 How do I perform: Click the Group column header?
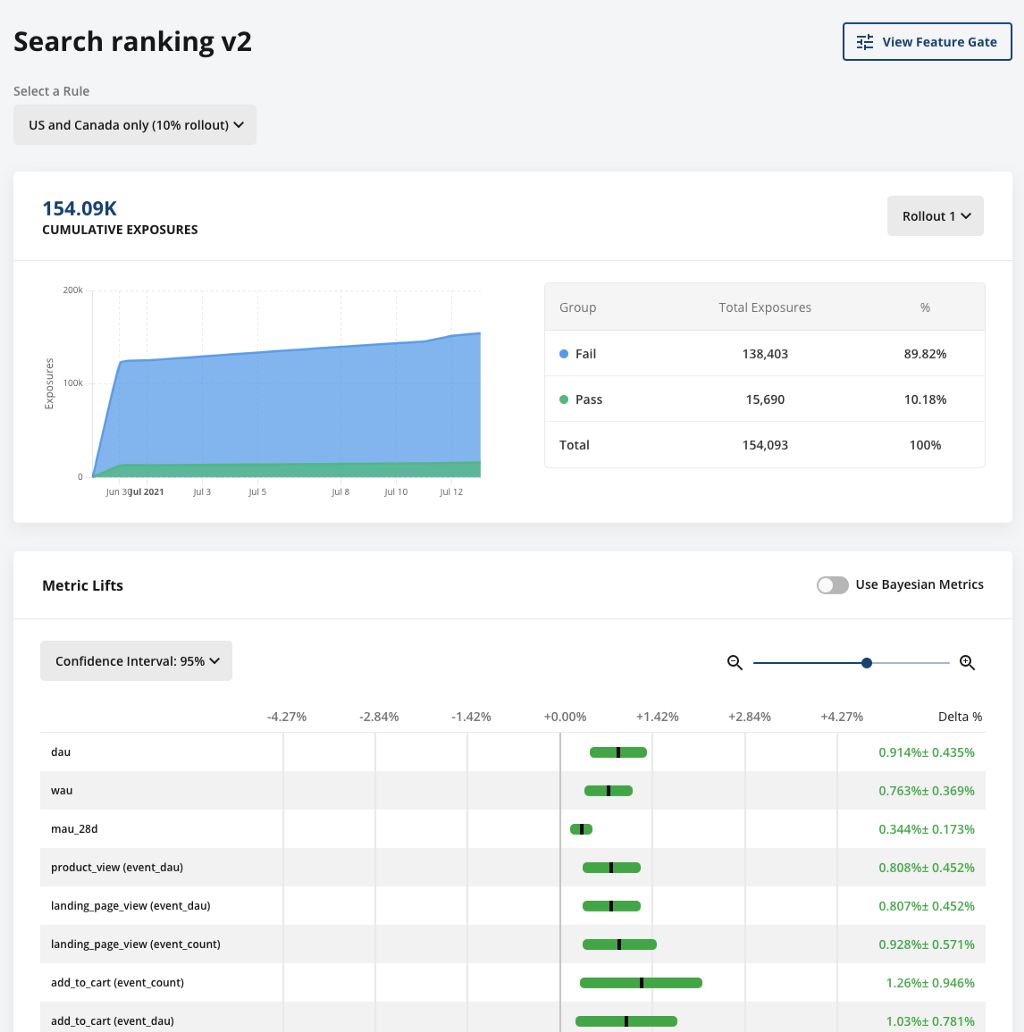pos(578,307)
